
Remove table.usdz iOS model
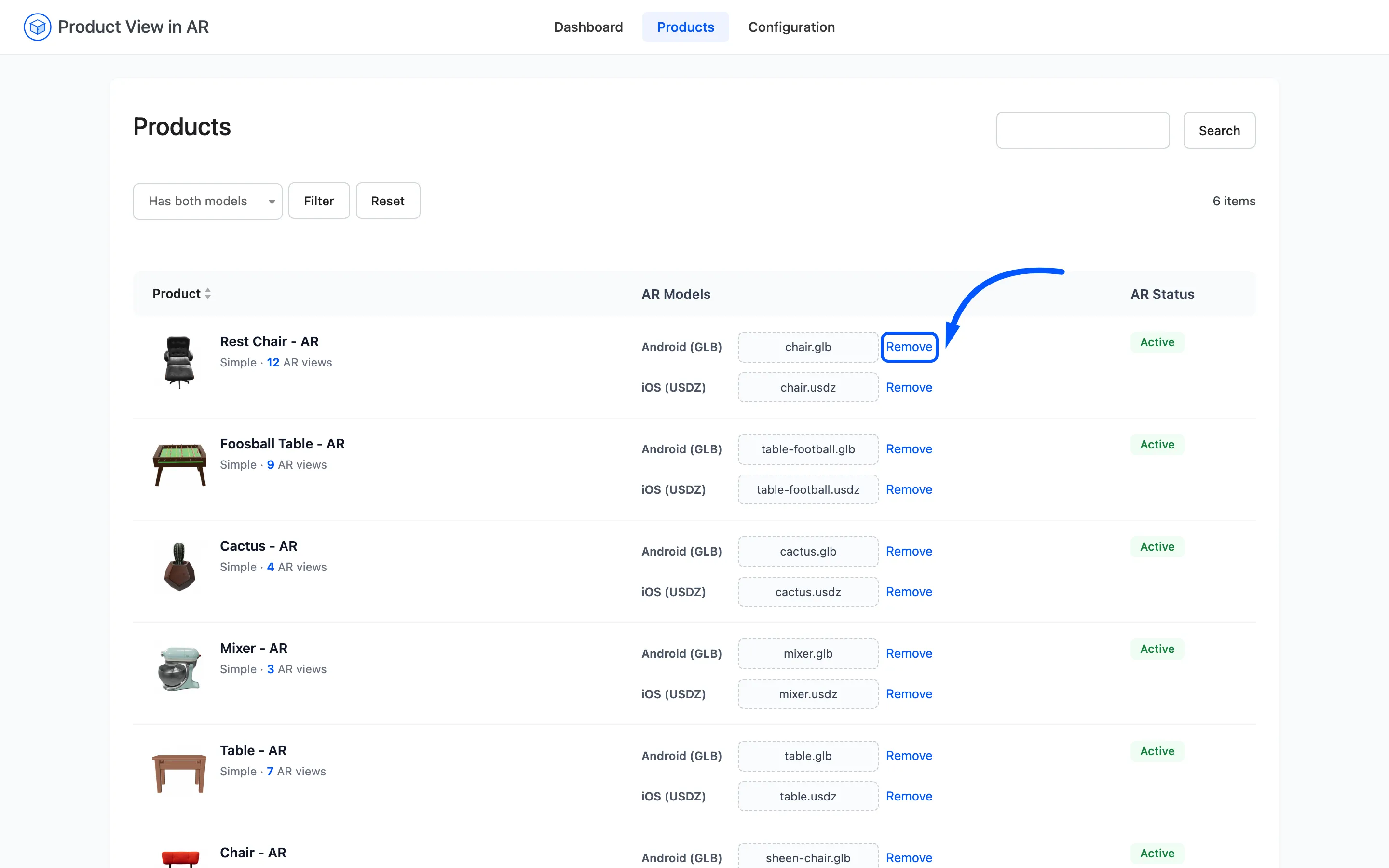tap(909, 796)
